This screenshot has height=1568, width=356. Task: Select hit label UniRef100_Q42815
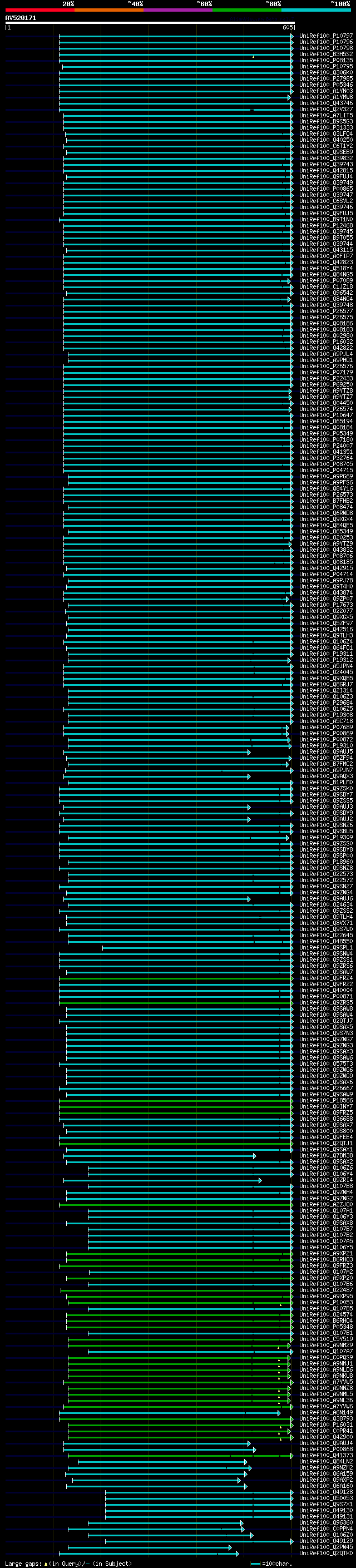[x=326, y=170]
